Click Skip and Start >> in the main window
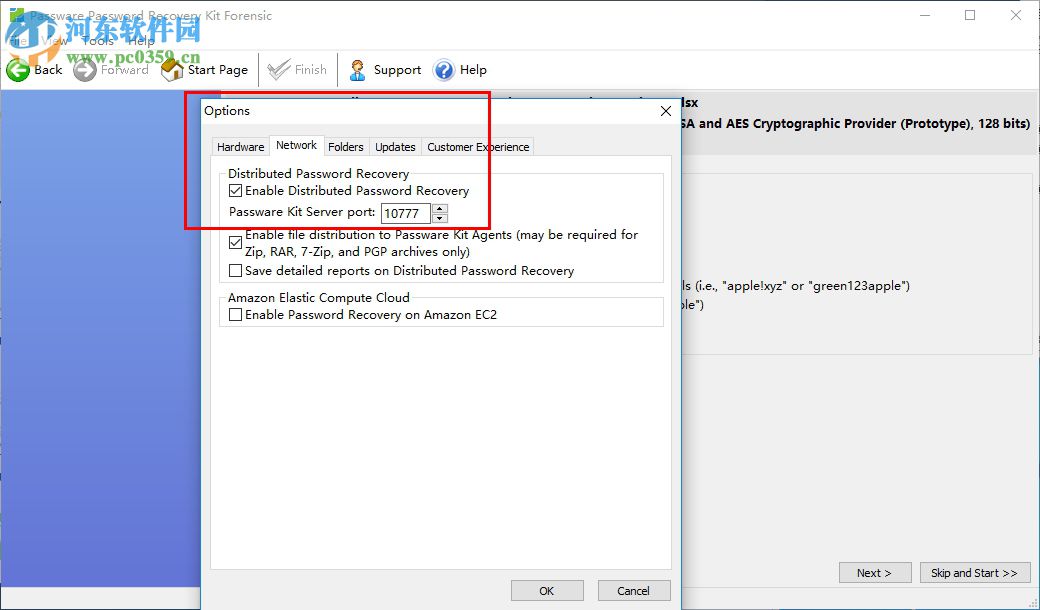Viewport: 1040px width, 610px height. click(974, 573)
